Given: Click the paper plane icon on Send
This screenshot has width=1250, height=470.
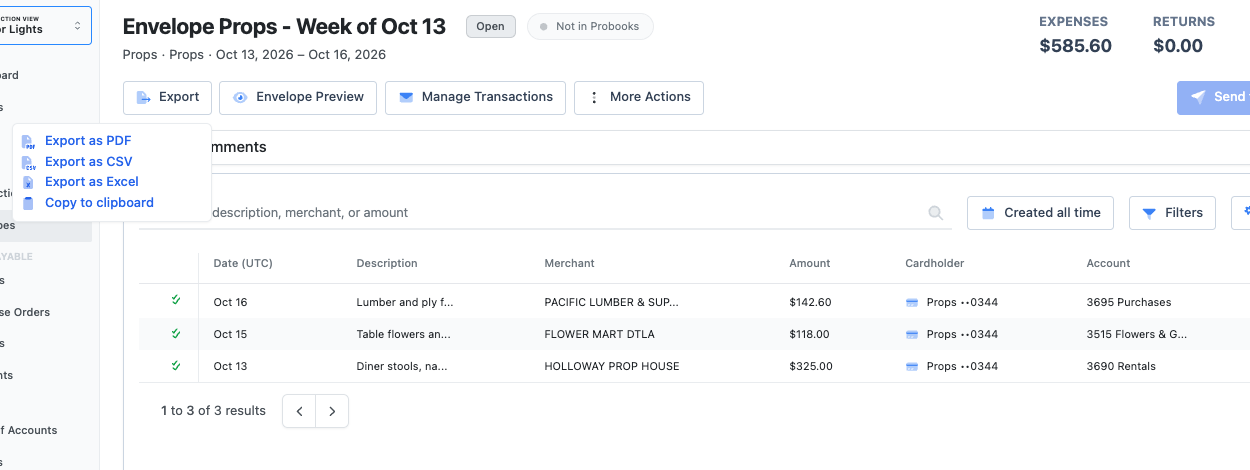Looking at the screenshot, I should coord(1197,97).
